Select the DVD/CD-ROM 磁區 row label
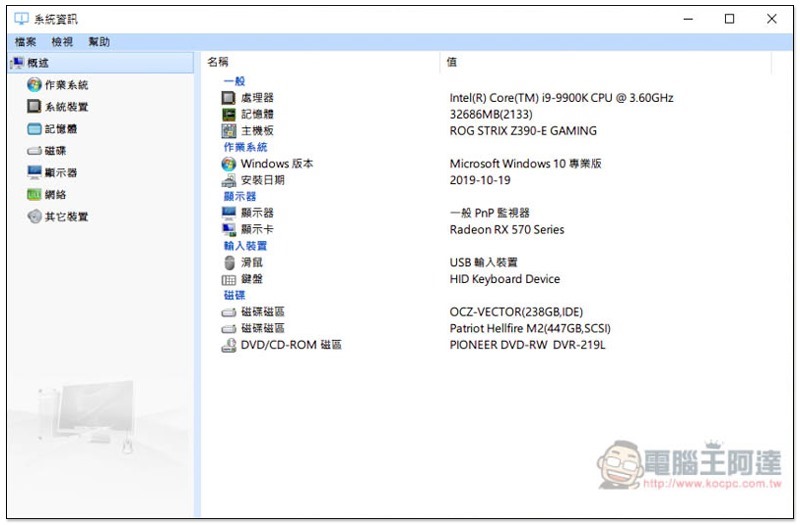Image resolution: width=800 pixels, height=525 pixels. (x=291, y=345)
